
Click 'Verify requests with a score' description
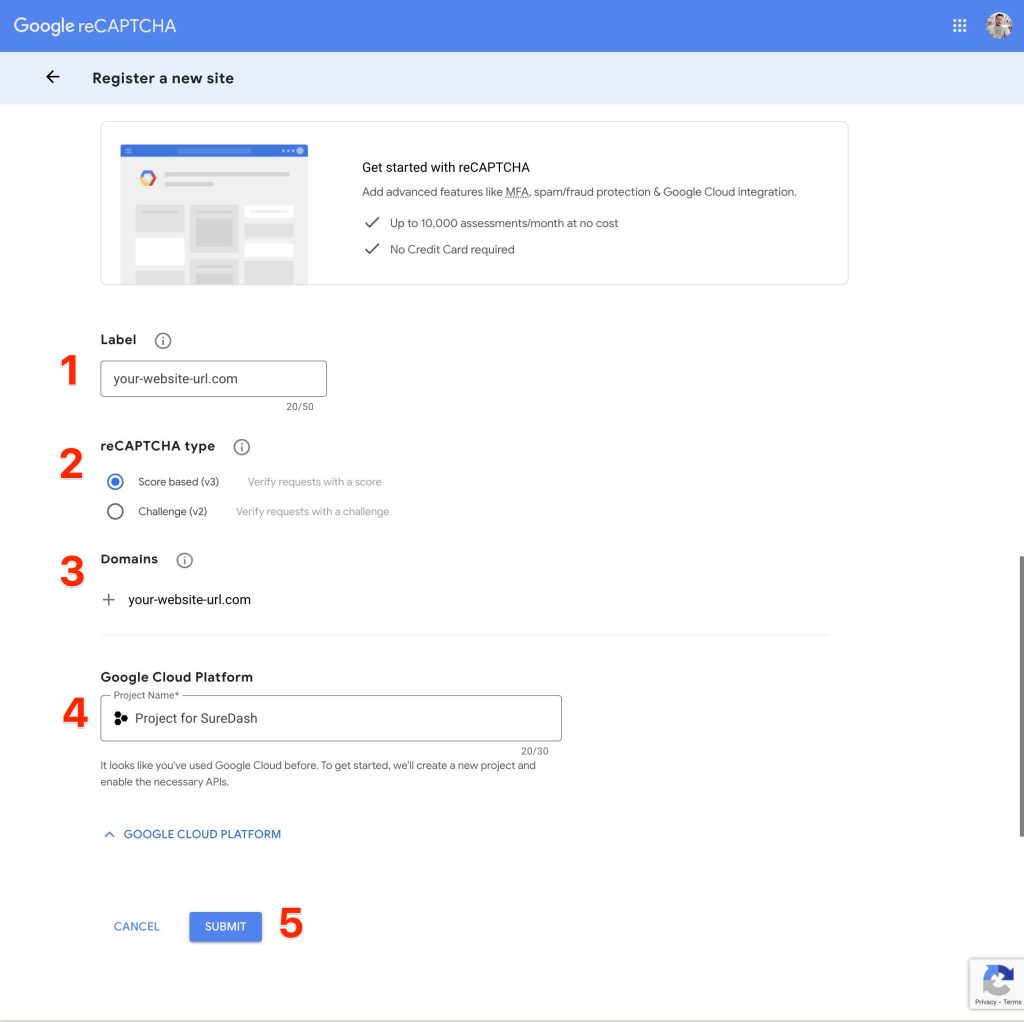(x=315, y=482)
